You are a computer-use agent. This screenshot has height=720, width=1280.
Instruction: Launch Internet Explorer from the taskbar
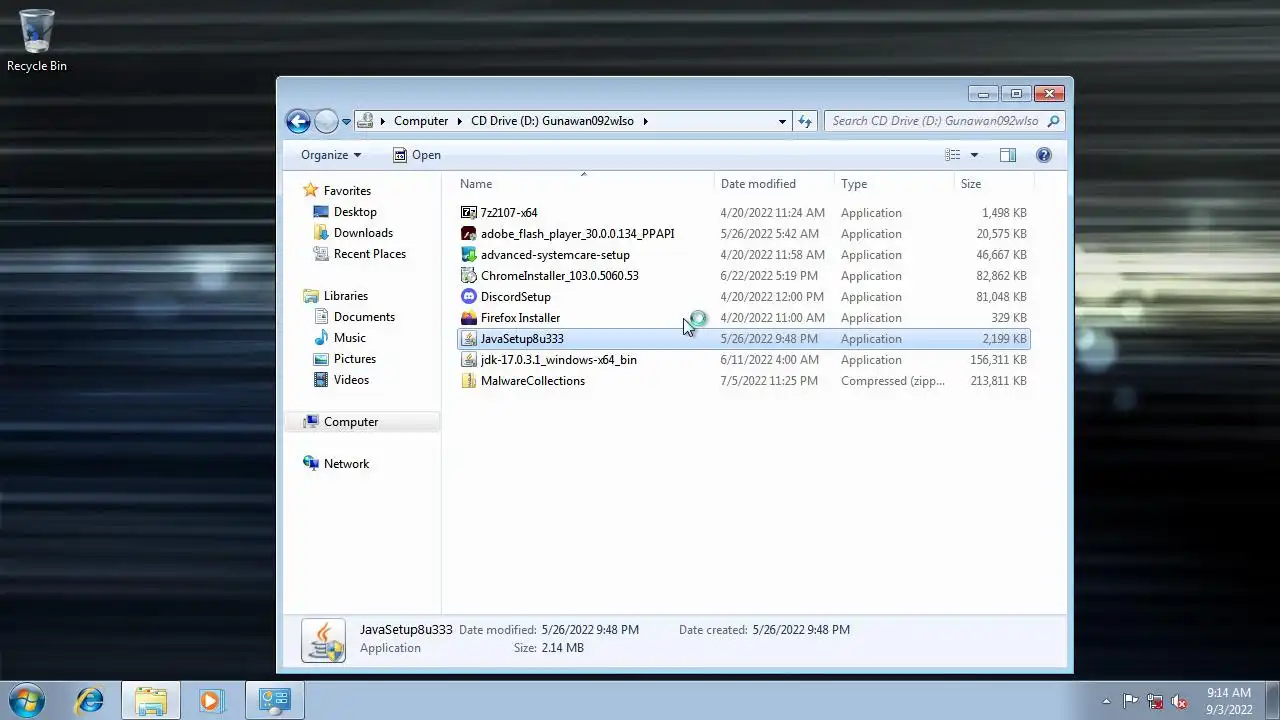(x=90, y=700)
